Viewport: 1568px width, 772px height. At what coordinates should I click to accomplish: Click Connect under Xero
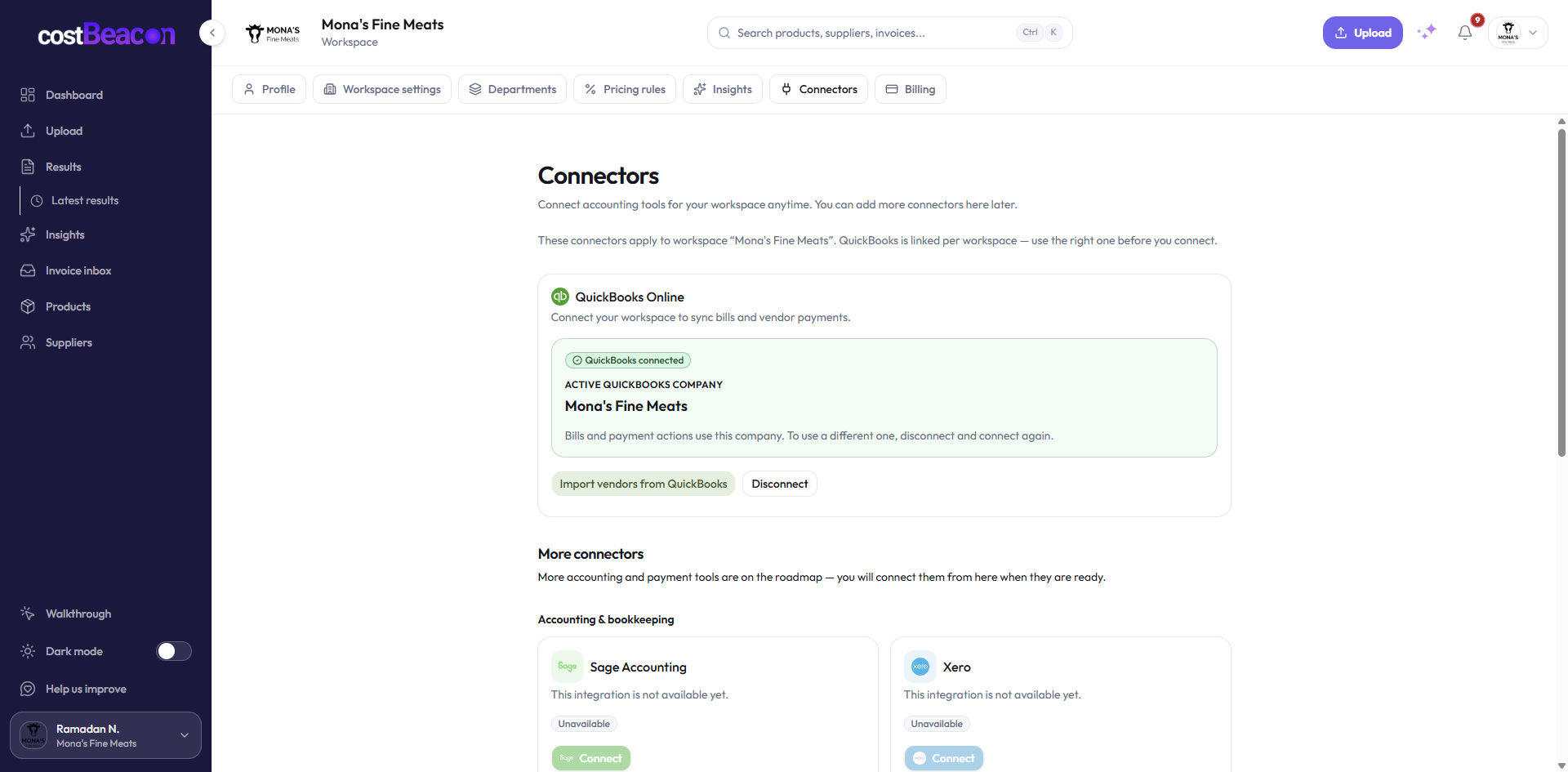(944, 758)
